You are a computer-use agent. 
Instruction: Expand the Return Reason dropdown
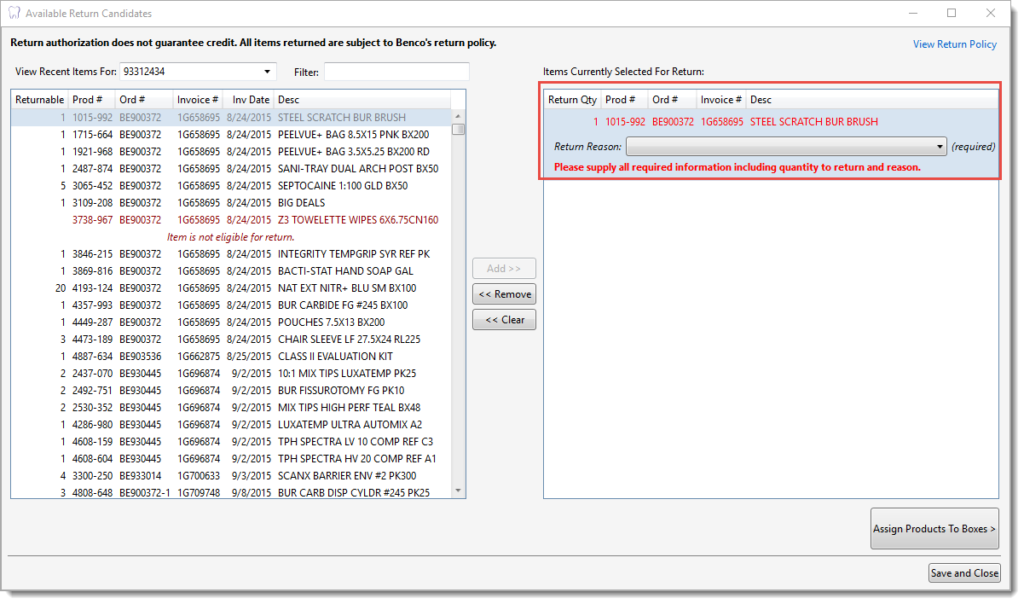[x=940, y=147]
